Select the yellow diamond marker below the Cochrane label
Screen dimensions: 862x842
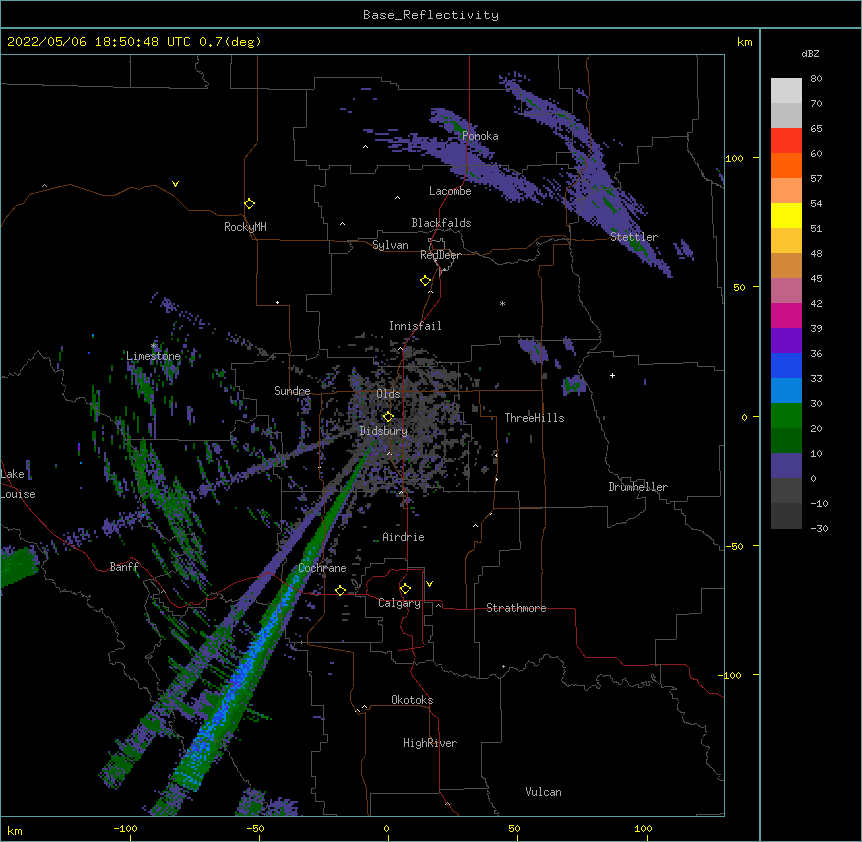[340, 590]
